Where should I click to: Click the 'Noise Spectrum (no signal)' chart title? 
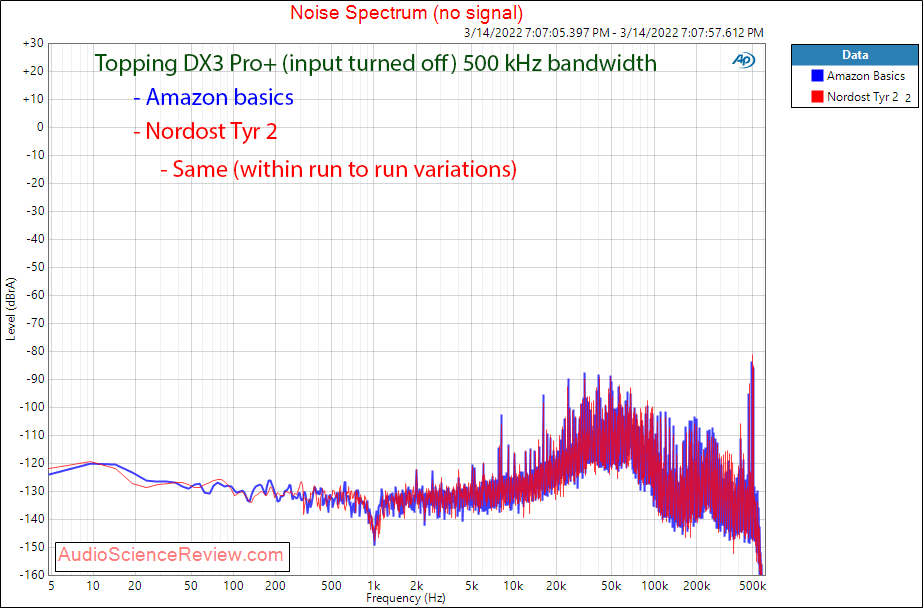406,12
